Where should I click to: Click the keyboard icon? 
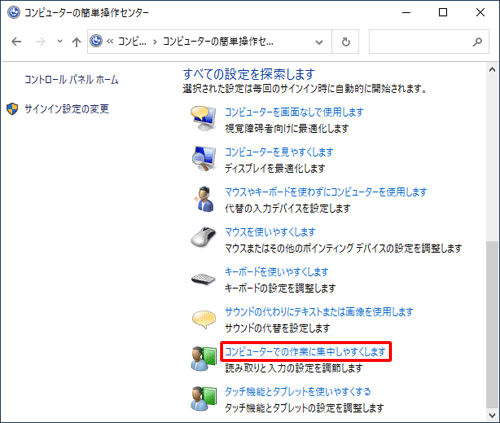[x=203, y=279]
